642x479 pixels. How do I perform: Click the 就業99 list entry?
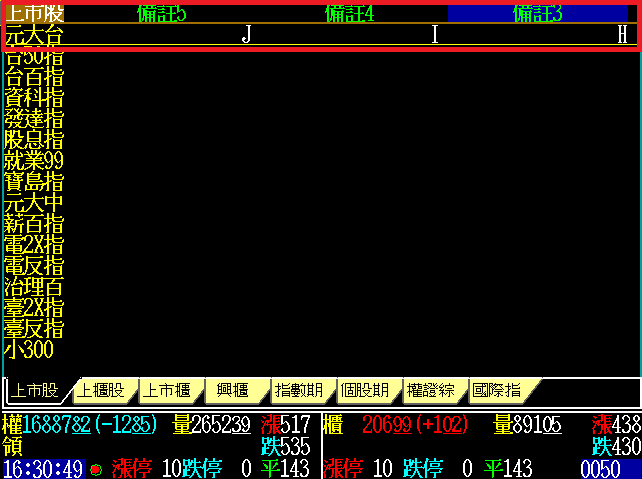[x=34, y=161]
